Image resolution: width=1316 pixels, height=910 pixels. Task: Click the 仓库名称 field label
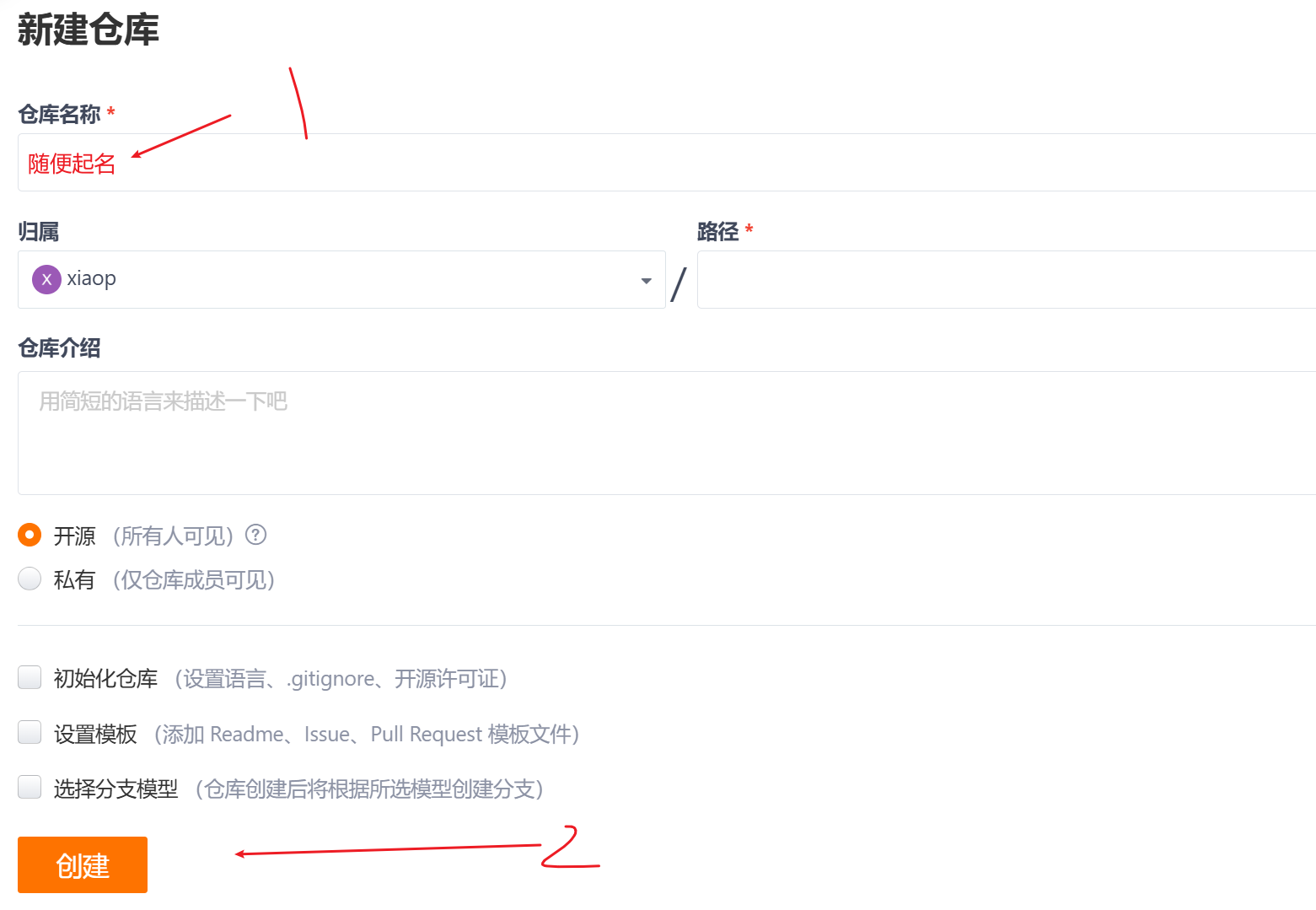click(59, 114)
